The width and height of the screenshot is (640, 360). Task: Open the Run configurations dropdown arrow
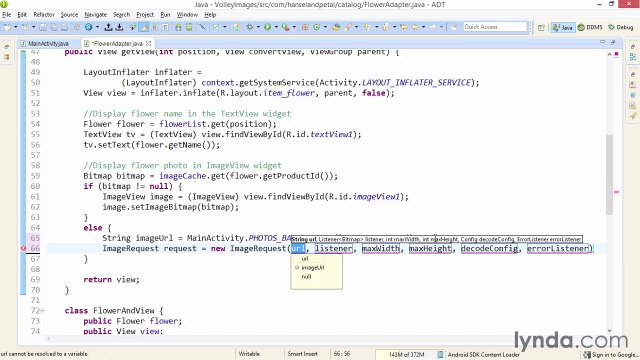tap(276, 27)
